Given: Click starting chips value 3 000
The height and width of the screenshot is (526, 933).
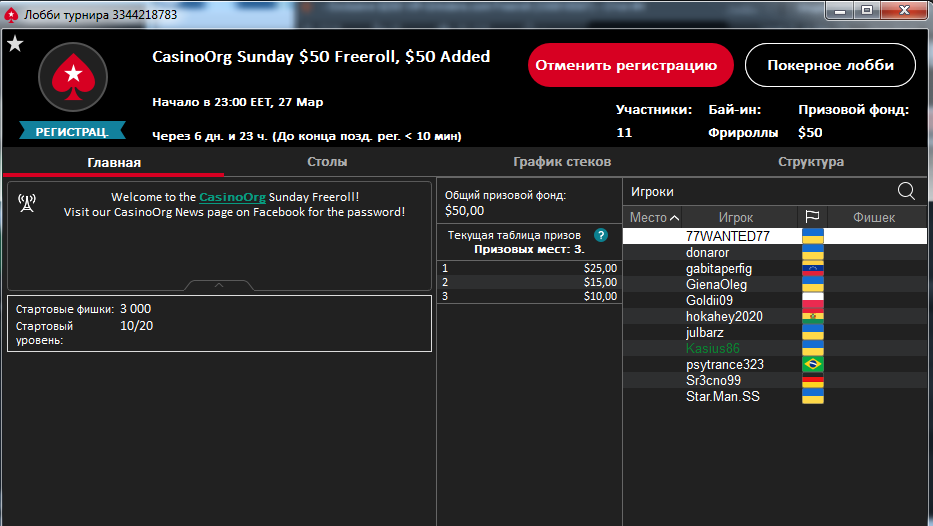Looking at the screenshot, I should pos(136,309).
